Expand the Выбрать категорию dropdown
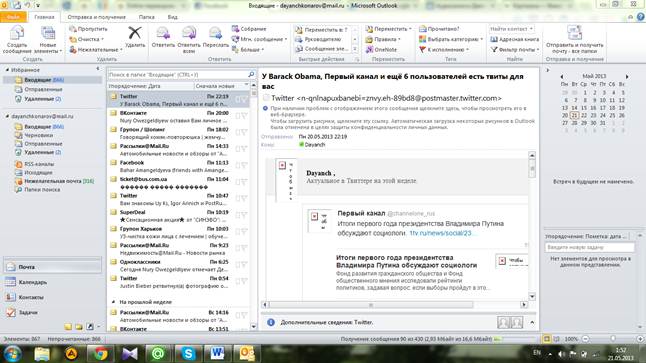646x363 pixels. click(x=451, y=39)
